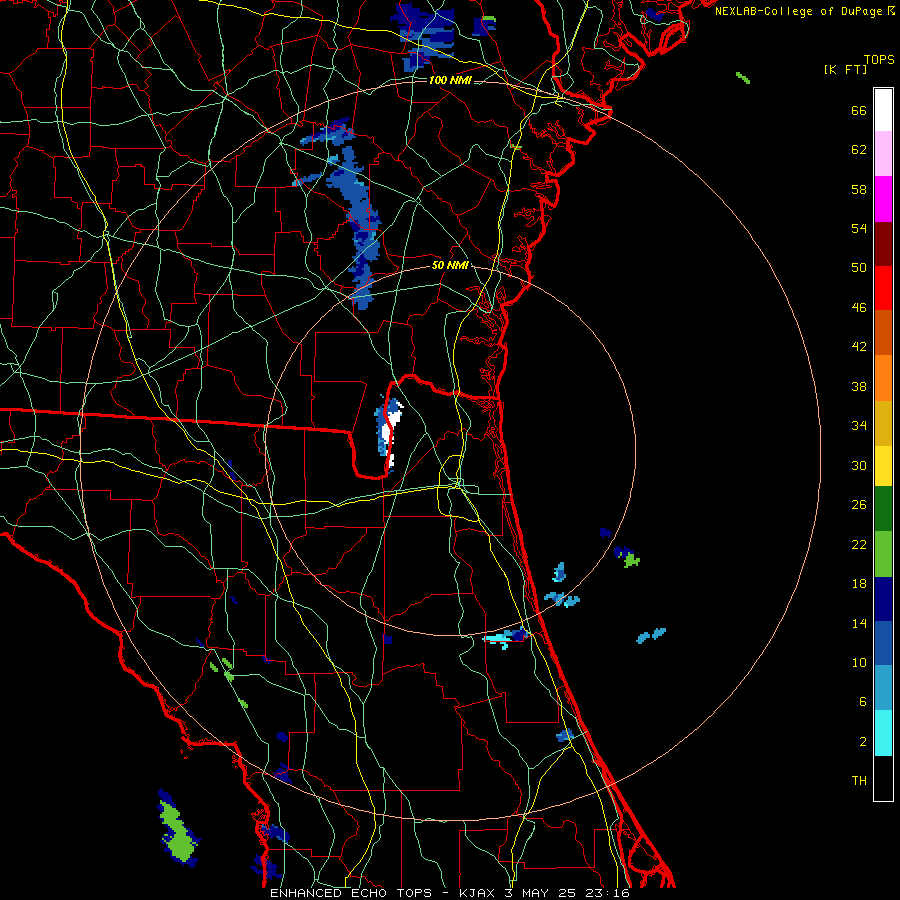Click the '6' legend value
Image resolution: width=900 pixels, height=900 pixels.
pos(863,702)
